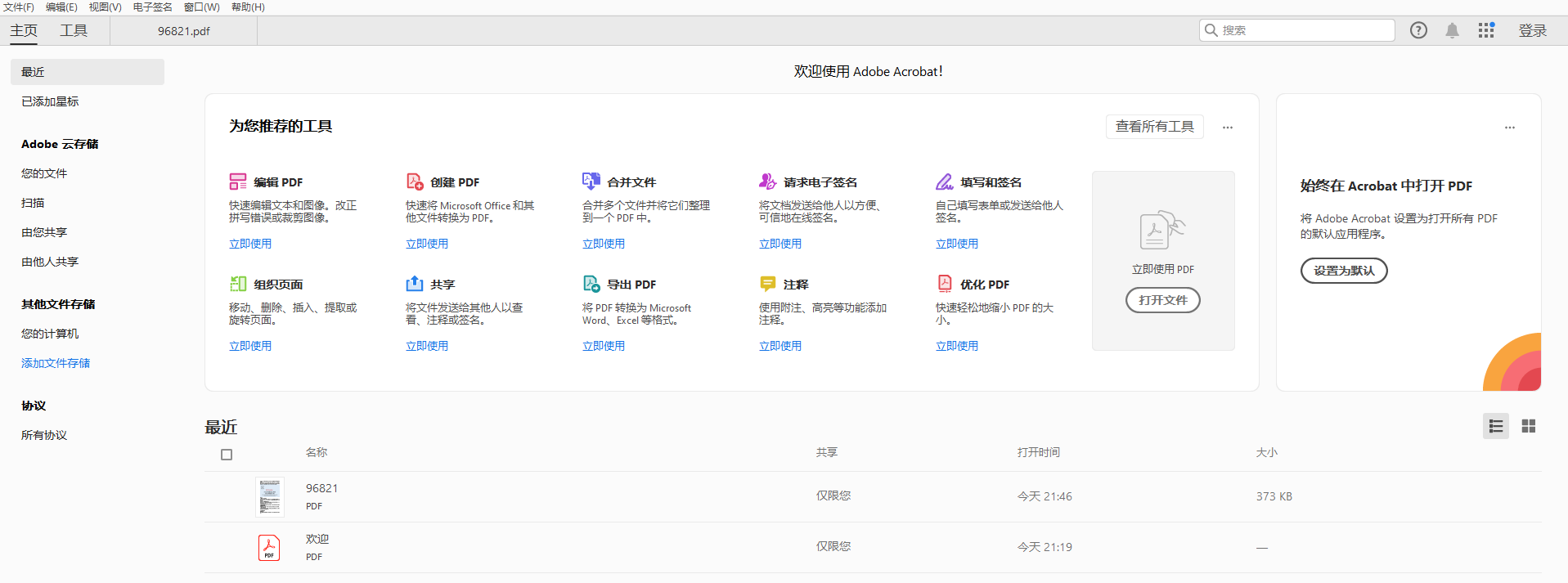Click 立即使用 under 组织页面
Screen dimensions: 1568x583
(250, 346)
